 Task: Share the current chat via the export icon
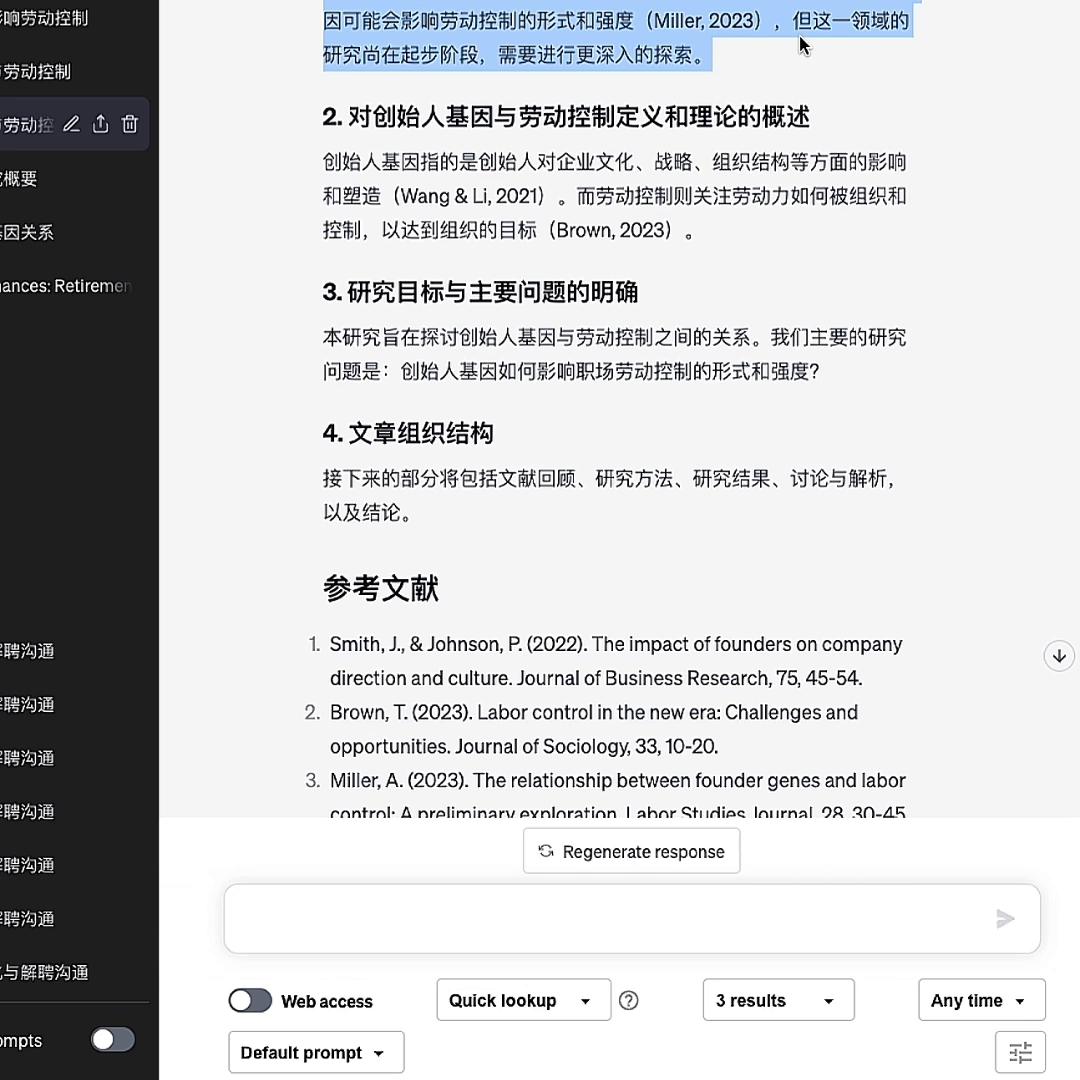coord(100,124)
